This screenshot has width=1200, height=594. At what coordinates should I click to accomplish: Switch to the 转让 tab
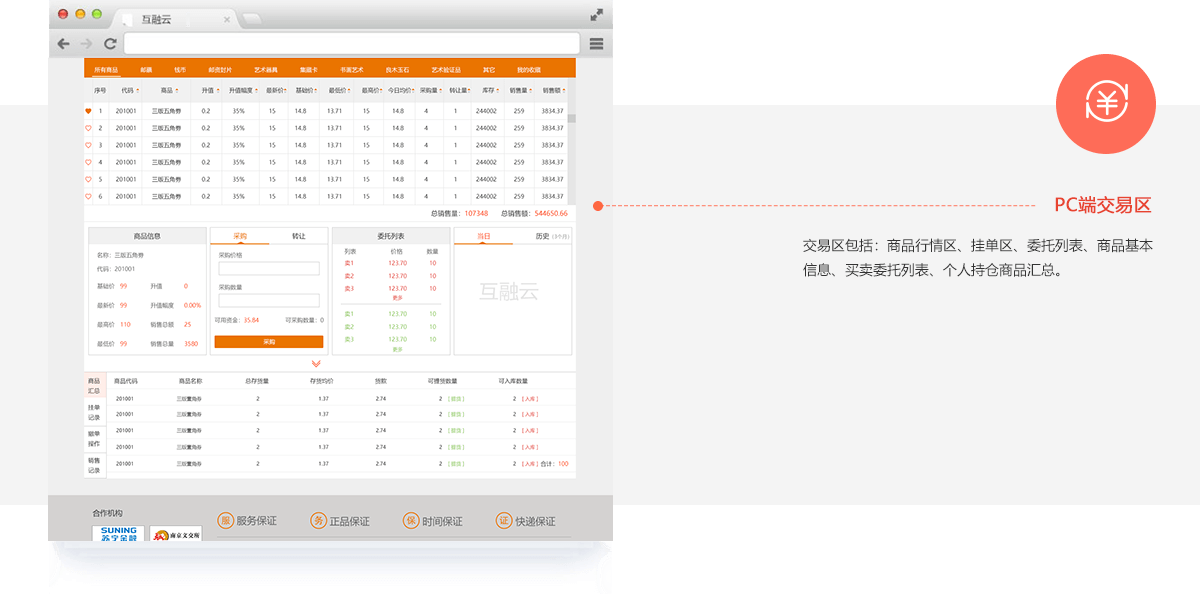[x=298, y=236]
